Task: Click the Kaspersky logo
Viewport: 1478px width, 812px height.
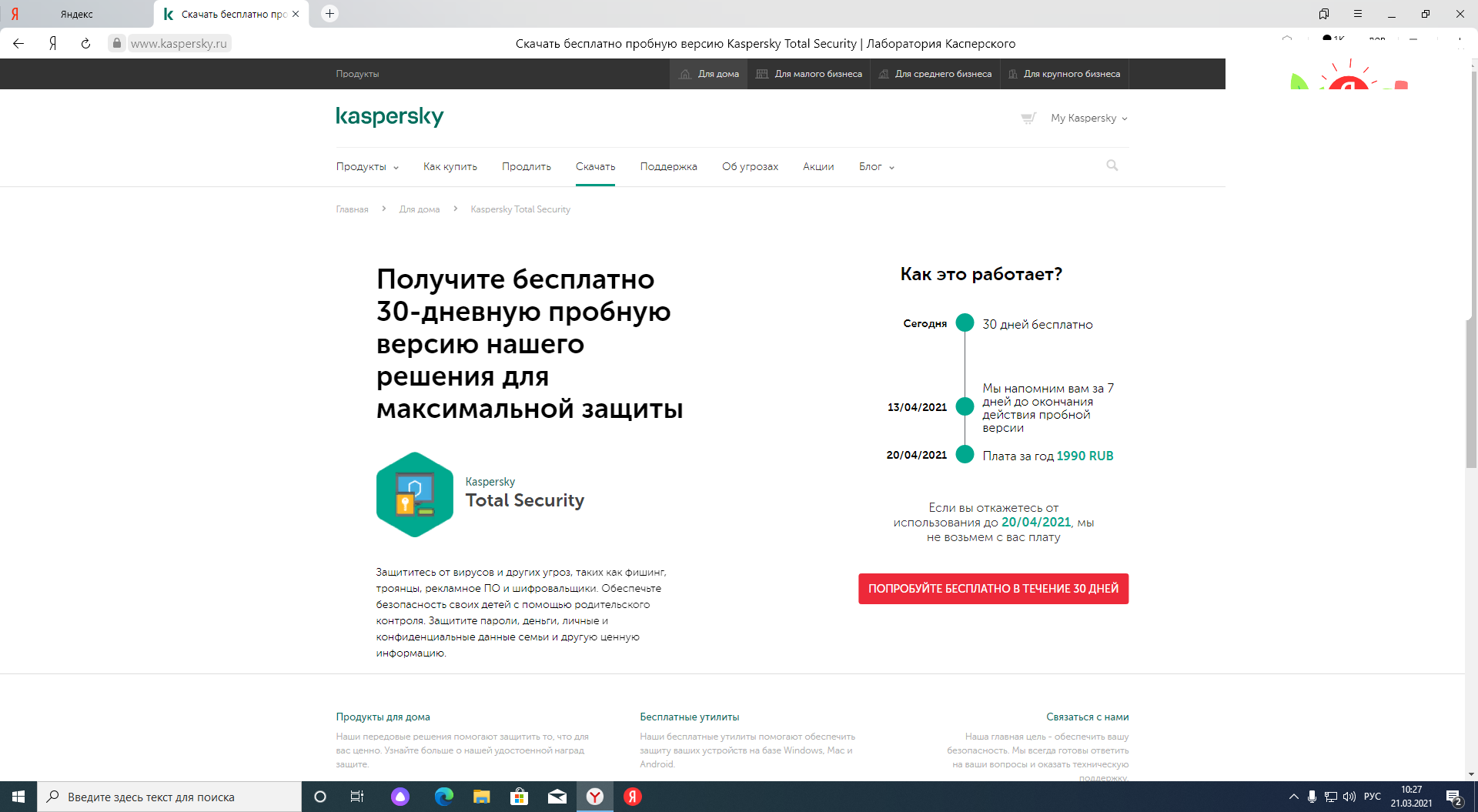Action: click(x=390, y=117)
